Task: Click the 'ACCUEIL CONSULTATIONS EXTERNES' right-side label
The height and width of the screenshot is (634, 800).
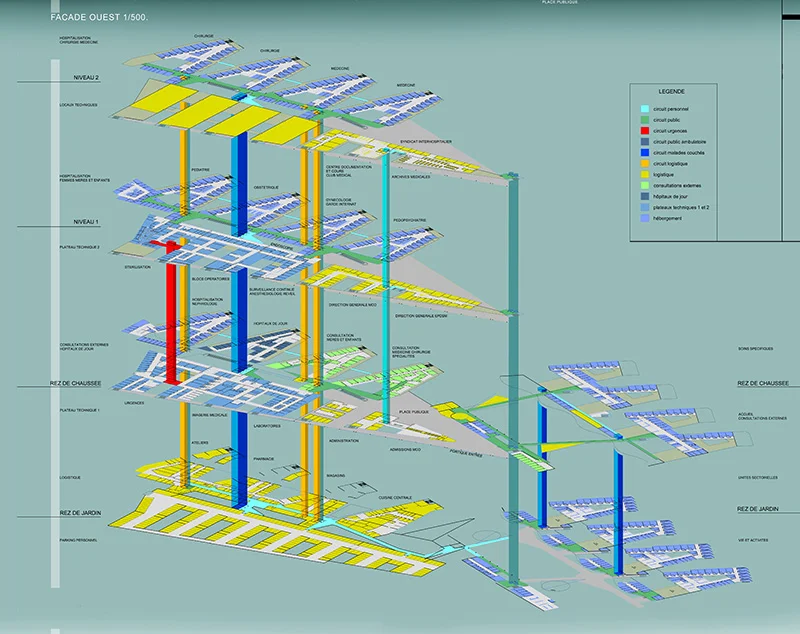Action: 762,416
